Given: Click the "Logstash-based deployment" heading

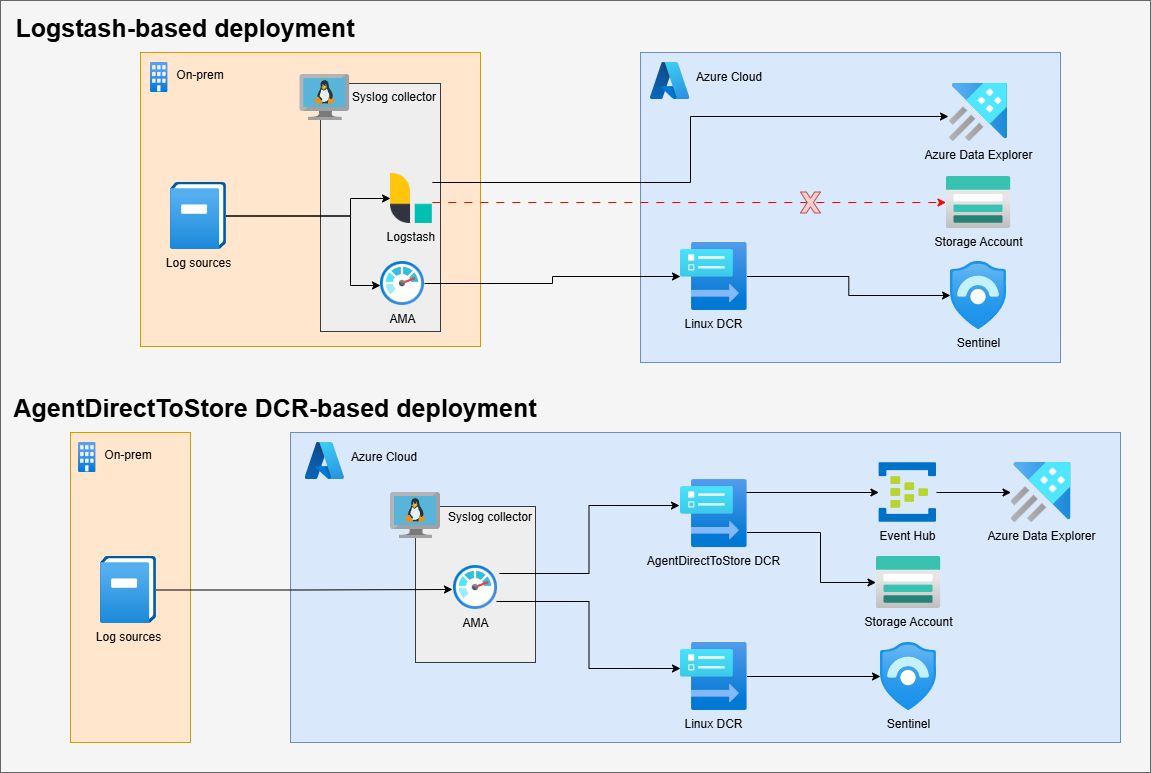Looking at the screenshot, I should pos(185,29).
